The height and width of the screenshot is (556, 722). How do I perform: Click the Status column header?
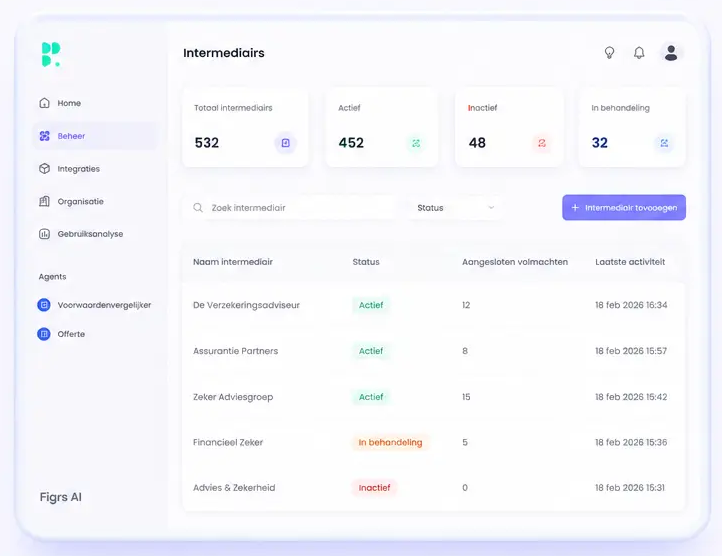coord(366,262)
